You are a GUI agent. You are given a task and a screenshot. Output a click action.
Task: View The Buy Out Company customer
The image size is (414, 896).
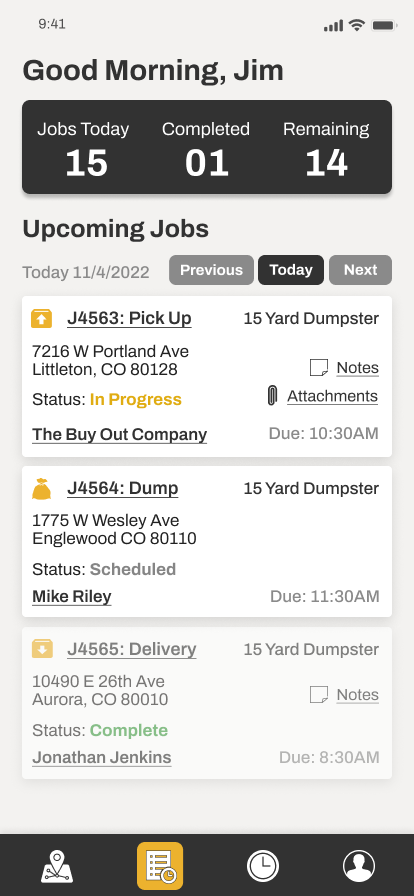(120, 434)
